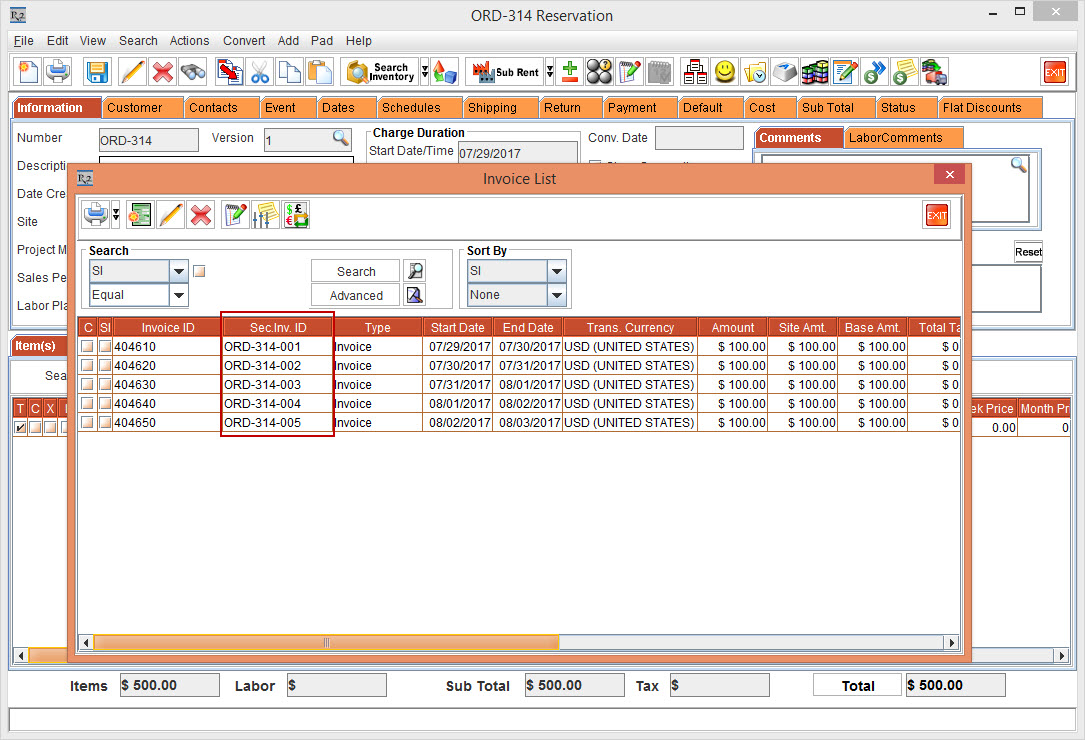Click the Reset button
Screen dimensions: 1085x740
click(1028, 252)
